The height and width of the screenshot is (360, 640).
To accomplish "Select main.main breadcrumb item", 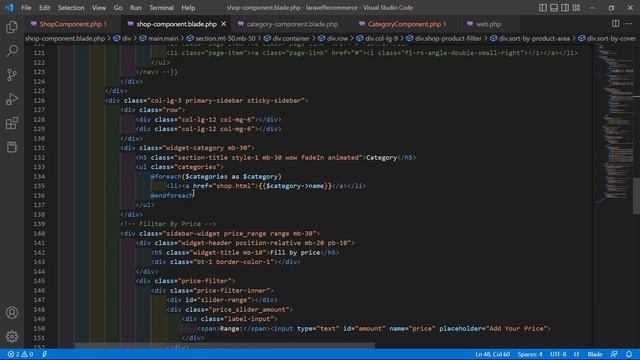I will [x=163, y=38].
